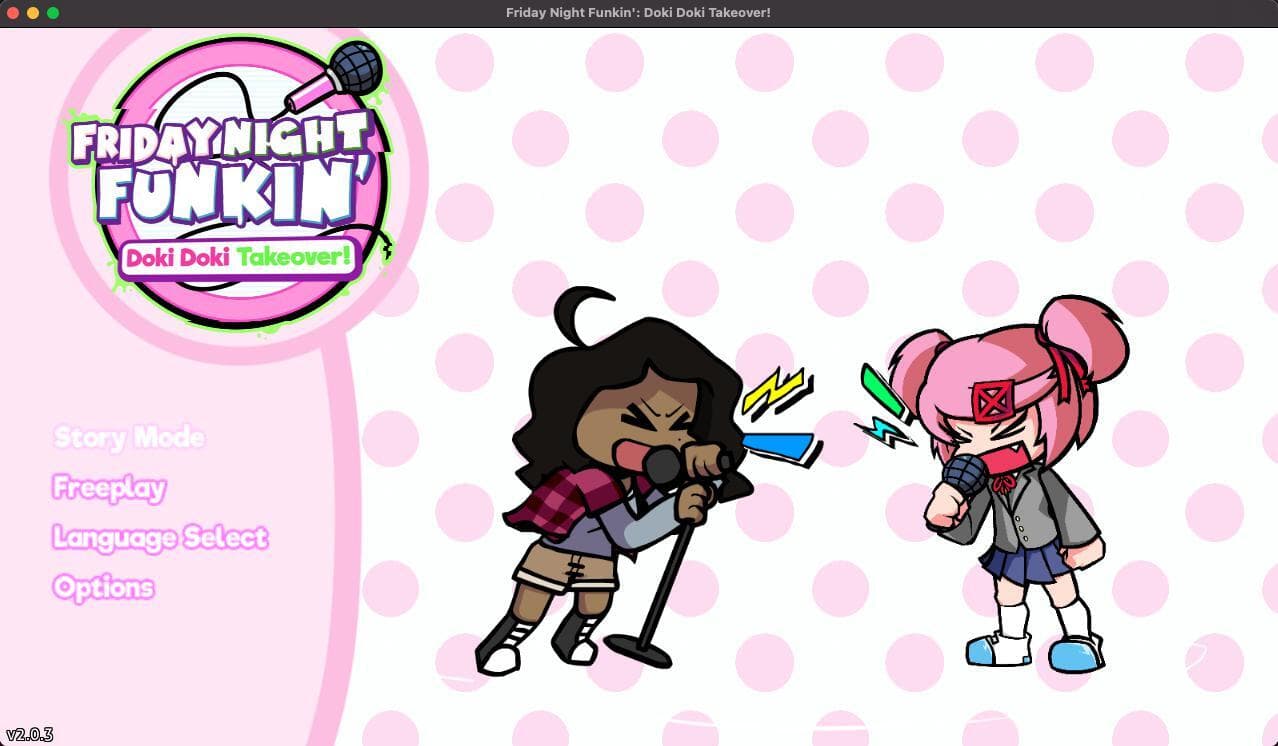1278x746 pixels.
Task: Open the Language Select menu entry
Action: click(160, 538)
